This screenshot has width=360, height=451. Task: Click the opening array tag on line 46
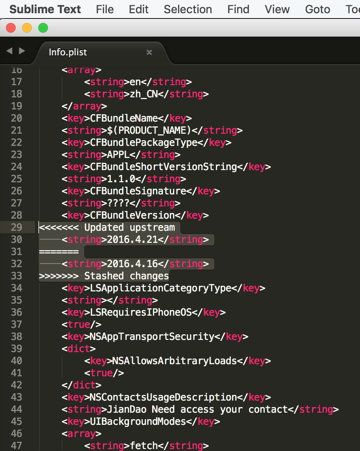coord(82,434)
